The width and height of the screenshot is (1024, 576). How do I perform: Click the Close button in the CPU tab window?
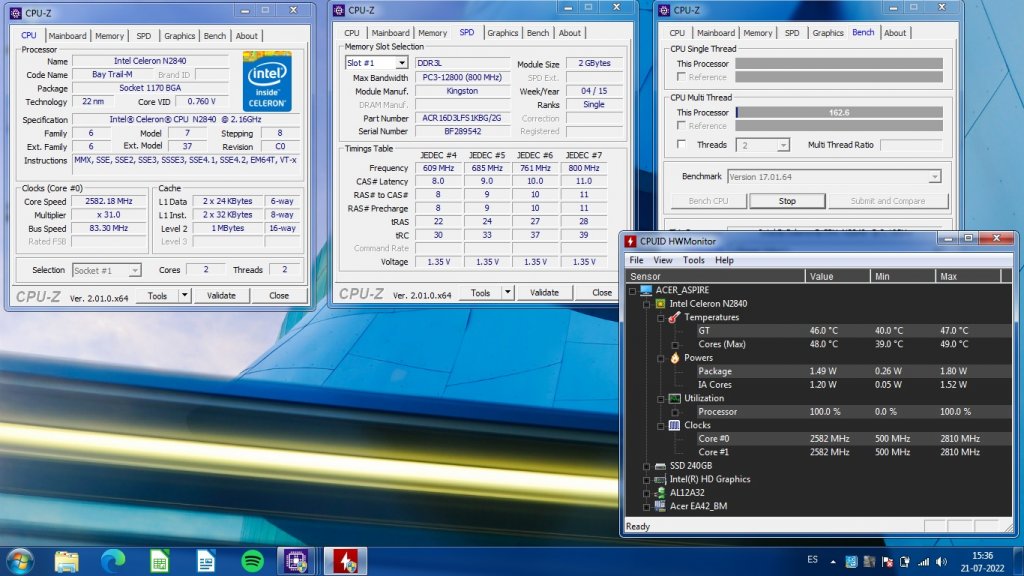(279, 296)
